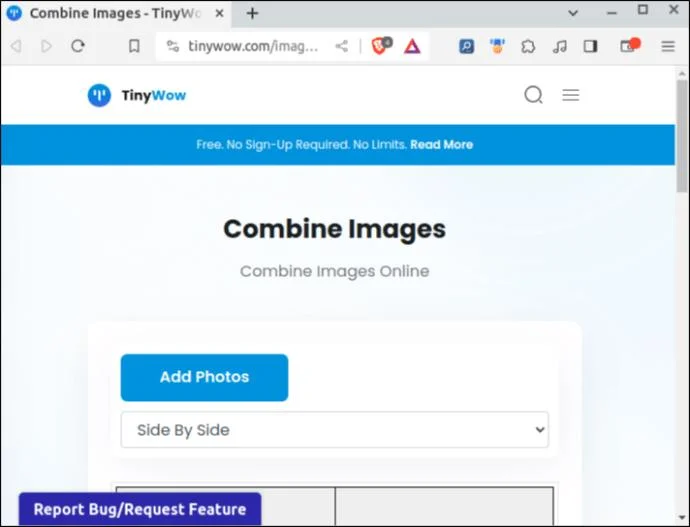Toggle the browser sidebar panel icon
The image size is (690, 527).
coord(590,46)
